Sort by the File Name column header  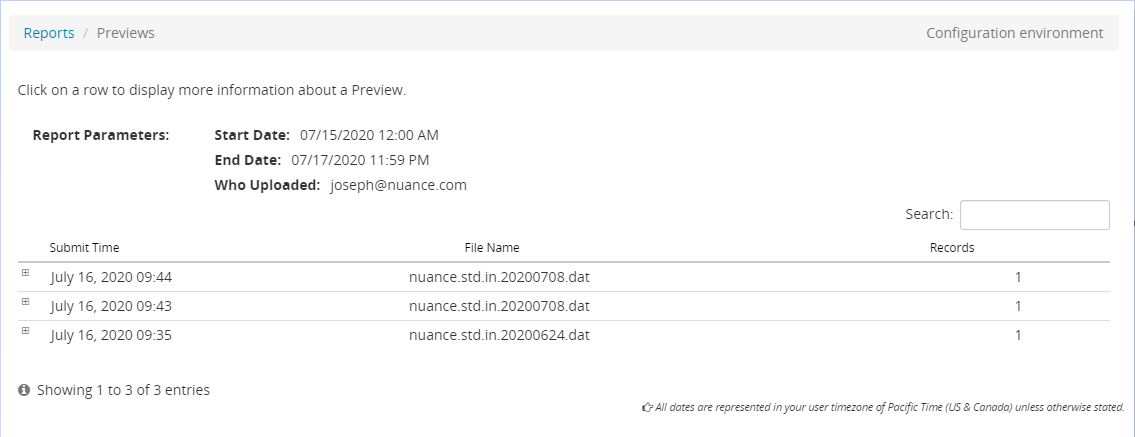coord(491,248)
